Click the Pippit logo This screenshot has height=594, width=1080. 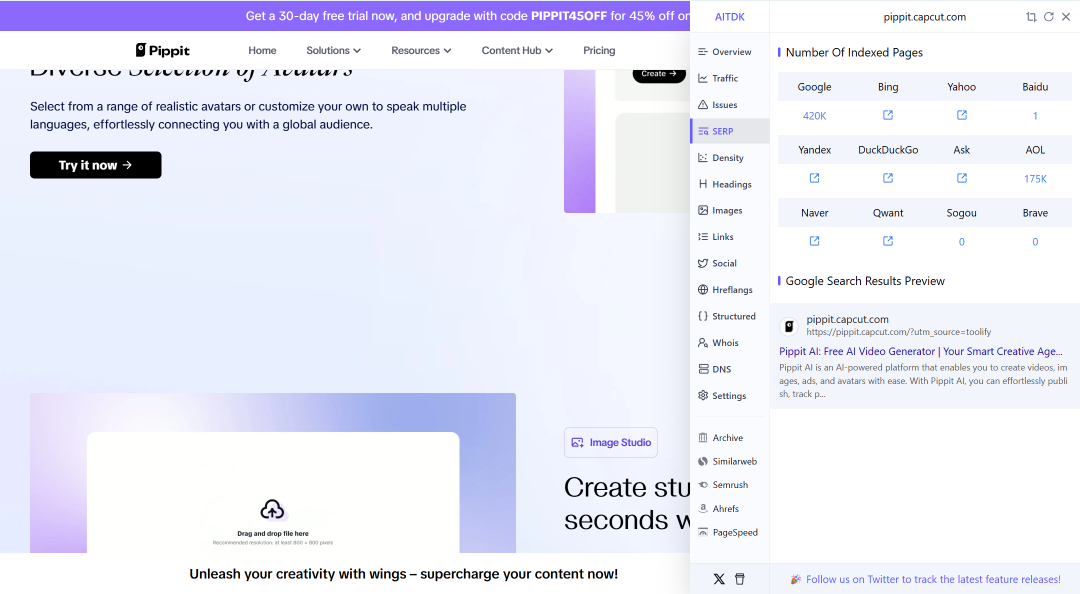[x=163, y=50]
